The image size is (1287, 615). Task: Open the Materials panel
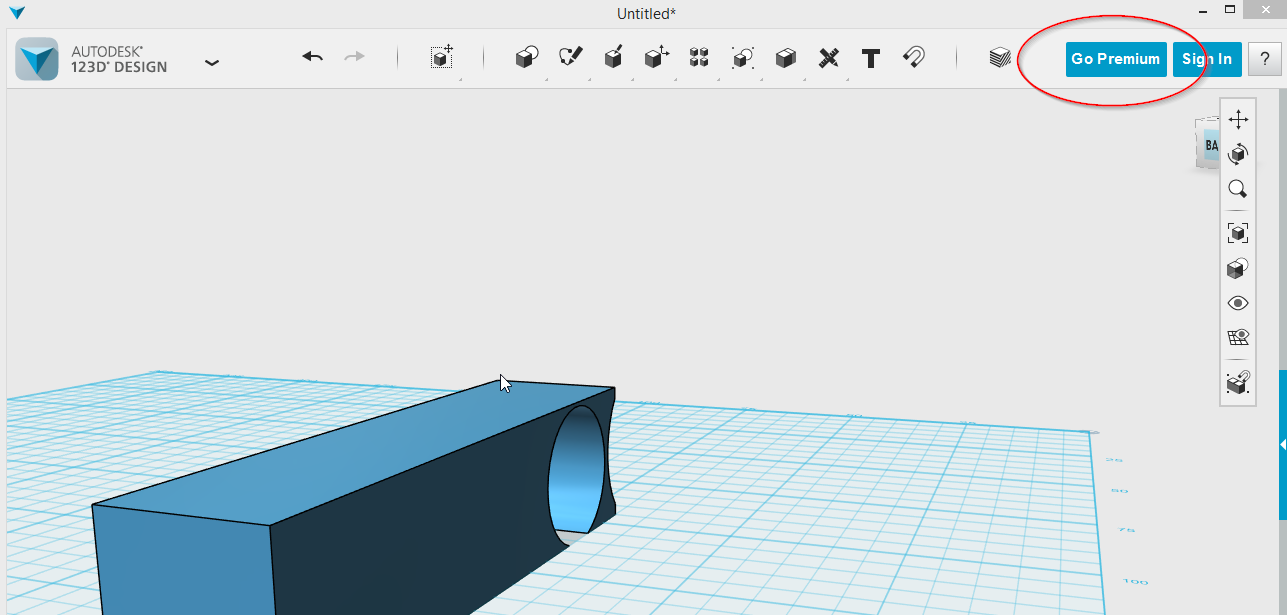(x=1000, y=58)
